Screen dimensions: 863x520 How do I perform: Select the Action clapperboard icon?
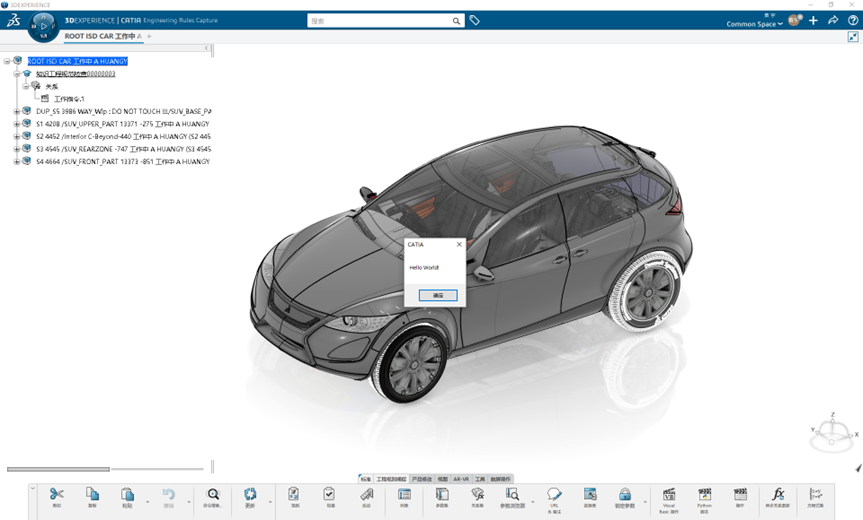740,494
